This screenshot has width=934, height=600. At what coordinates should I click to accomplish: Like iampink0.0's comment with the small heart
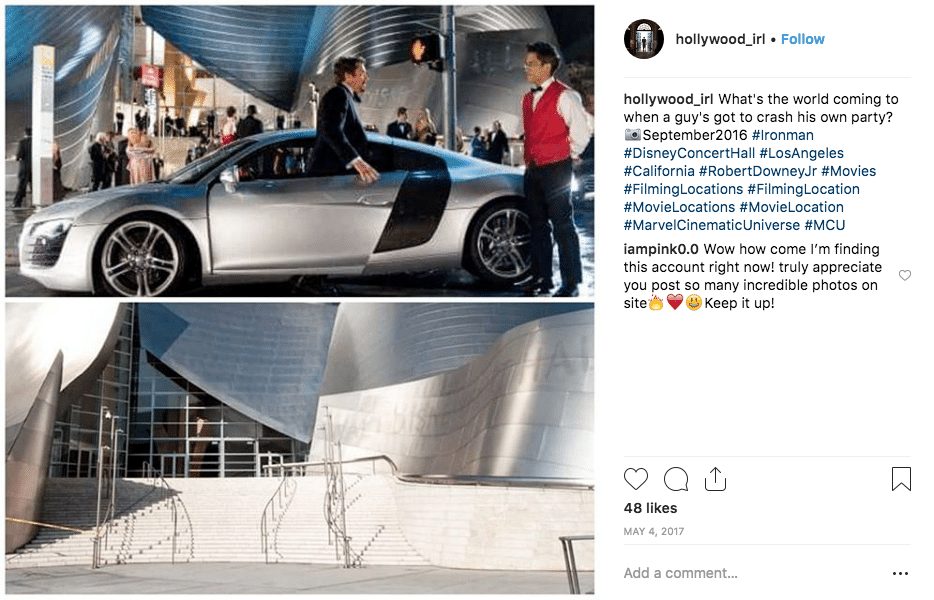tap(905, 275)
